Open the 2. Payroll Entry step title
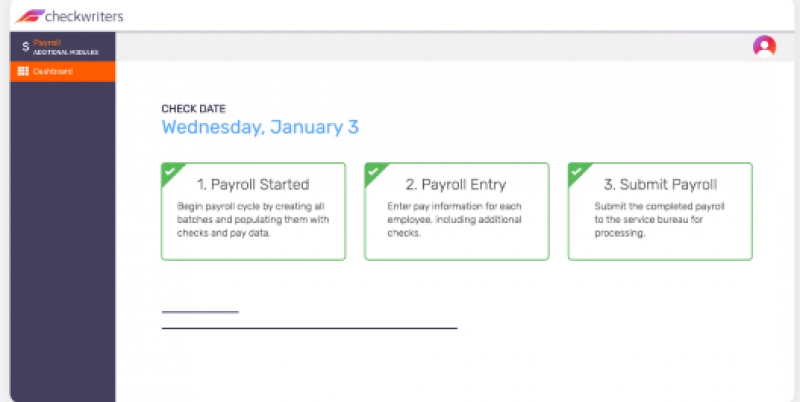Viewport: 800px width, 402px height. pyautogui.click(x=456, y=184)
